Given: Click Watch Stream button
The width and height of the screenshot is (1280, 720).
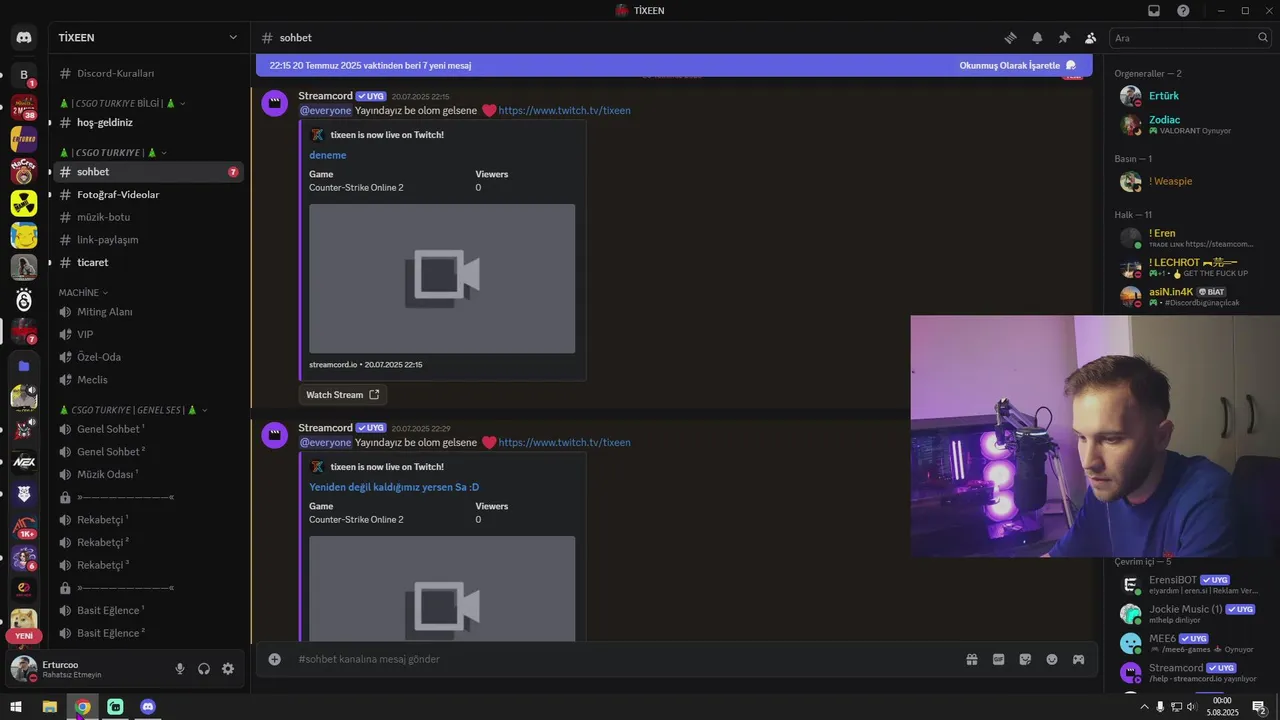Looking at the screenshot, I should tap(342, 395).
